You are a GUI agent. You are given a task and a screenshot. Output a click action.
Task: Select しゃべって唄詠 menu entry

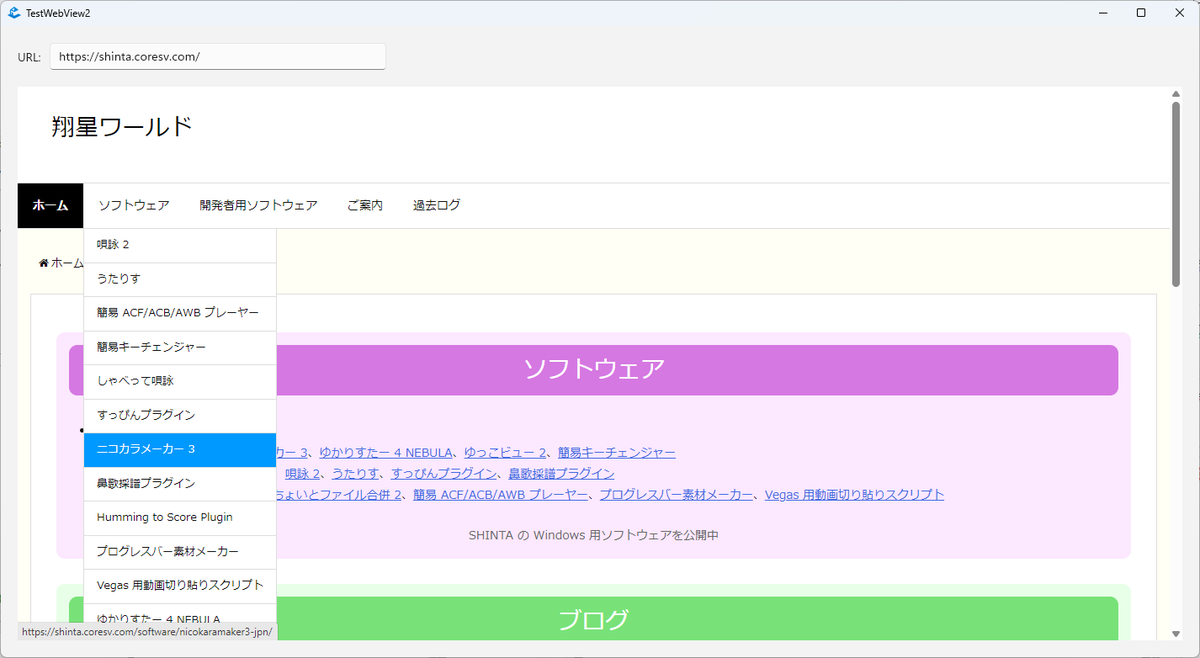click(180, 381)
